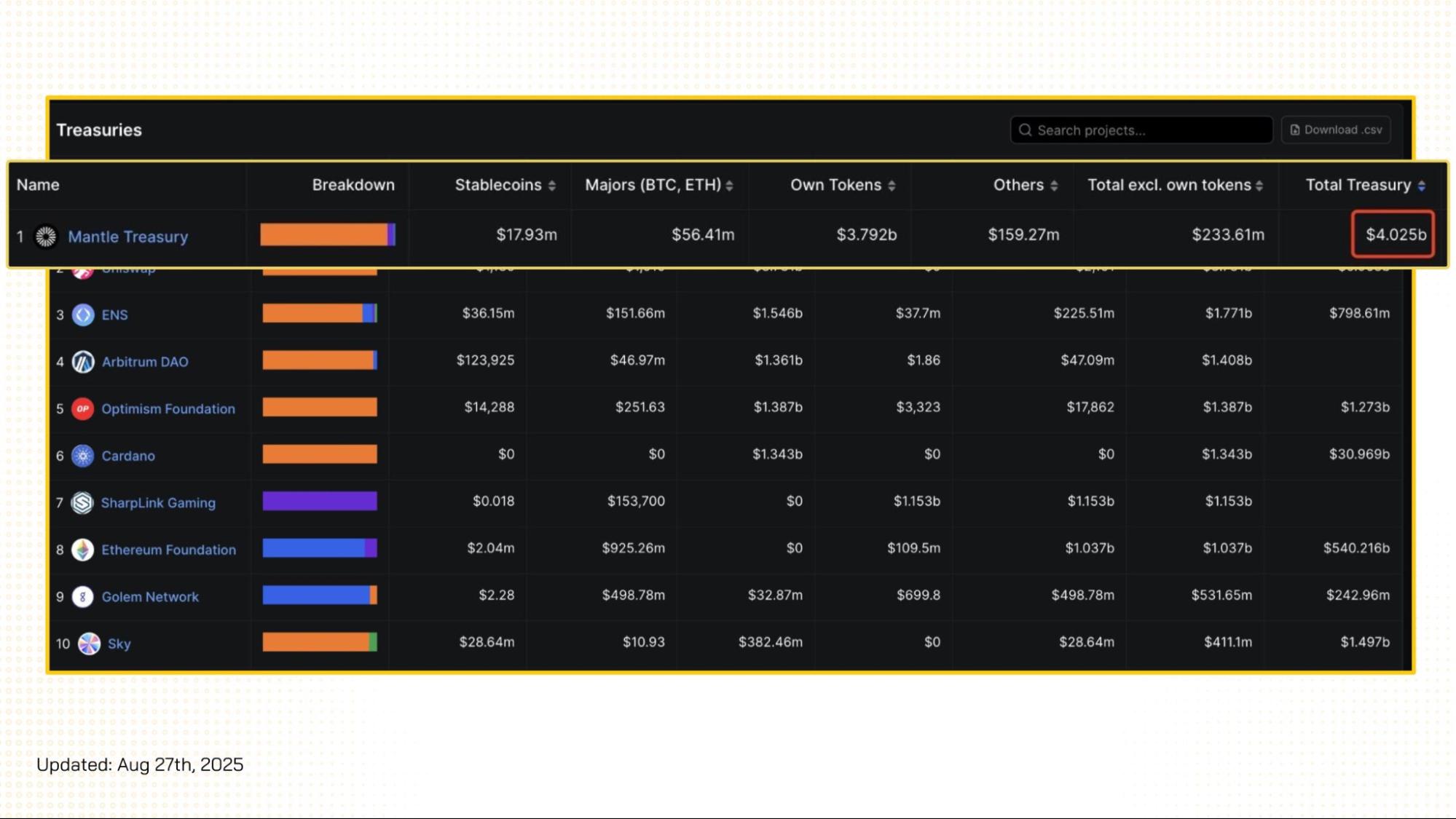The width and height of the screenshot is (1456, 819).
Task: Sort by Own Tokens column arrows
Action: [x=892, y=186]
